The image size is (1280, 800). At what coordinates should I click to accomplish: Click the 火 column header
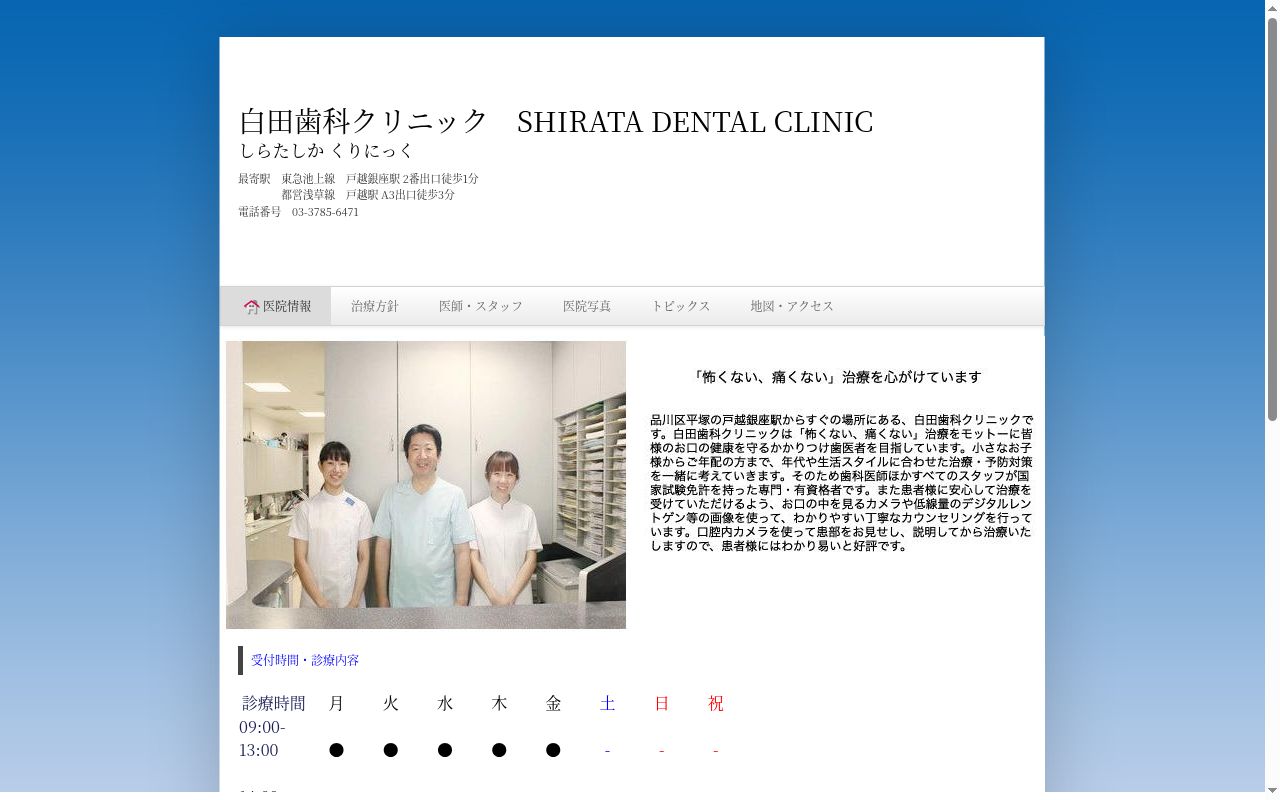click(x=391, y=703)
